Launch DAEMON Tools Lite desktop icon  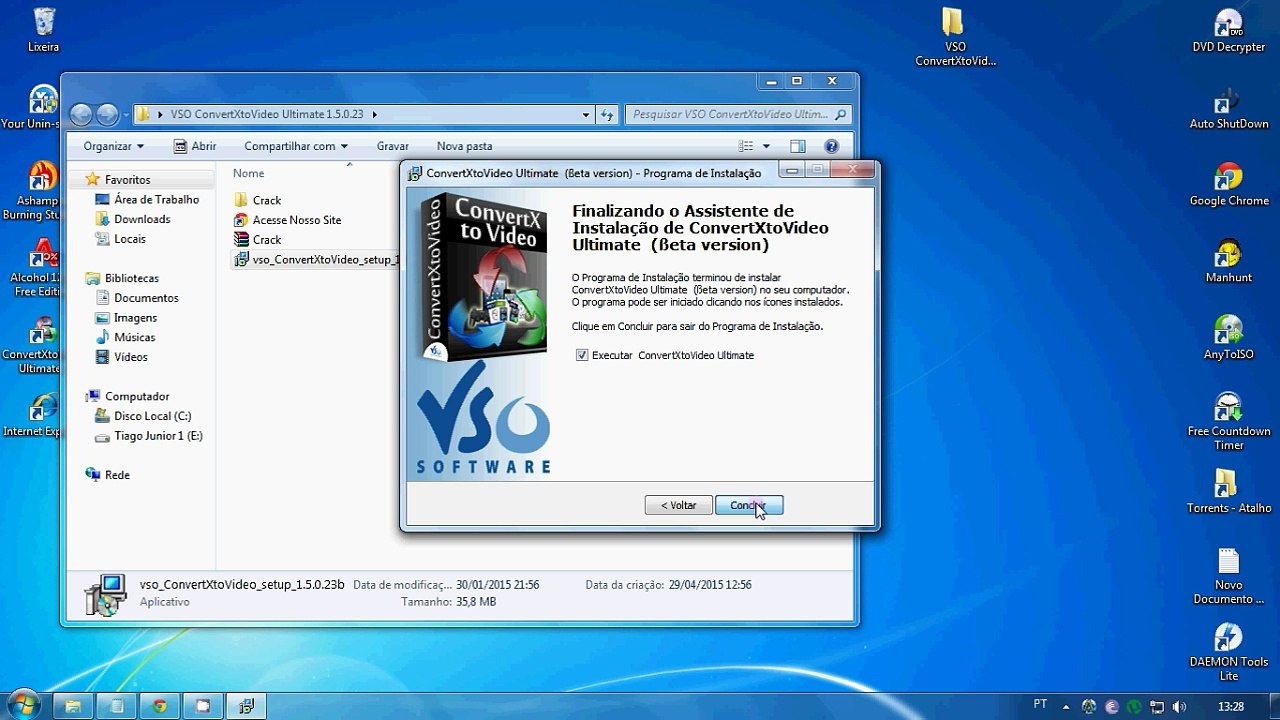pyautogui.click(x=1228, y=653)
